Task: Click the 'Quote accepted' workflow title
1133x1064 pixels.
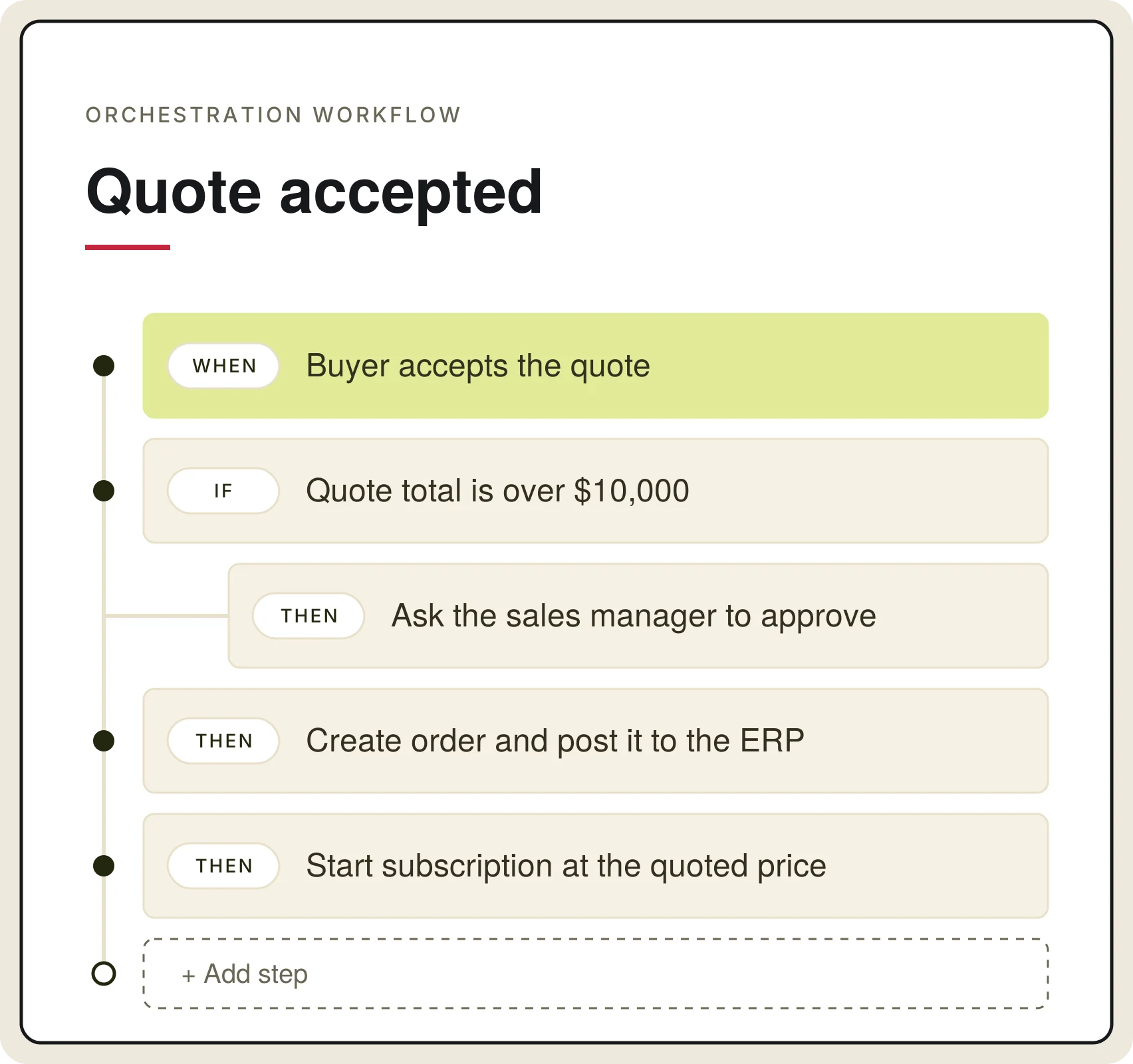Action: point(315,193)
